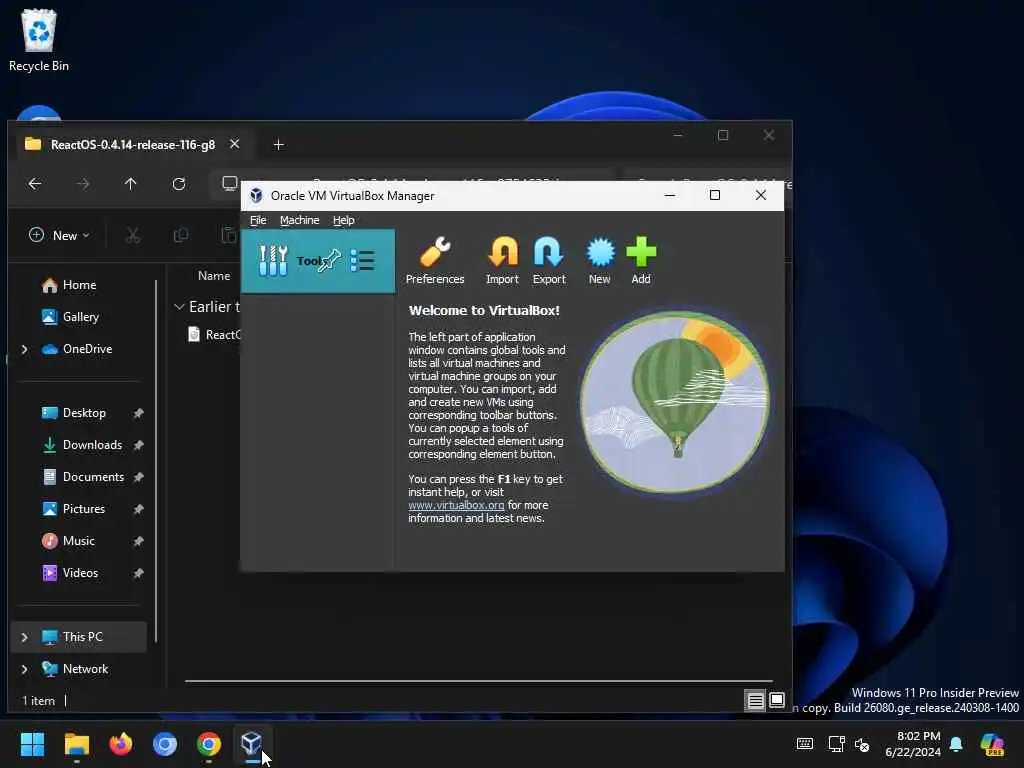Expand the Network tree node
The height and width of the screenshot is (768, 1024).
25,669
